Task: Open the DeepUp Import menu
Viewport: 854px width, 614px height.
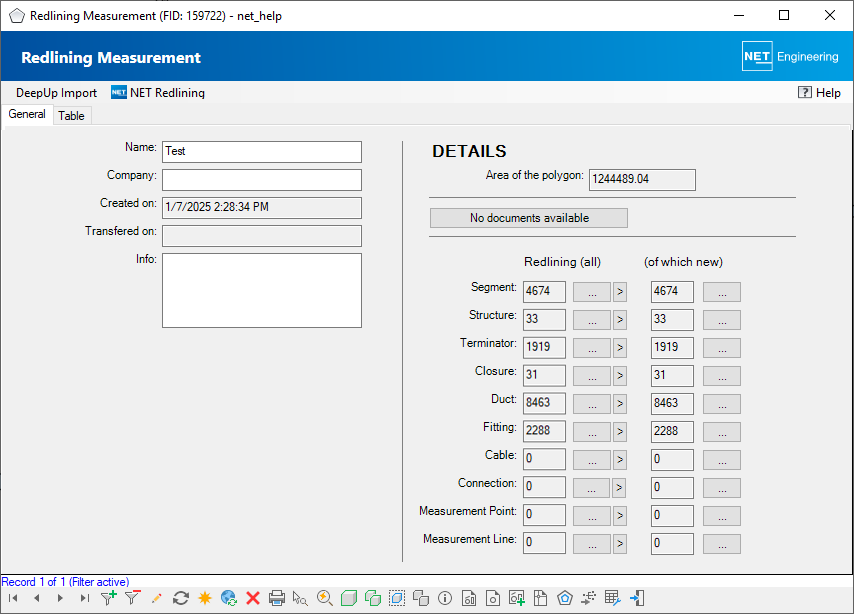Action: (x=57, y=93)
